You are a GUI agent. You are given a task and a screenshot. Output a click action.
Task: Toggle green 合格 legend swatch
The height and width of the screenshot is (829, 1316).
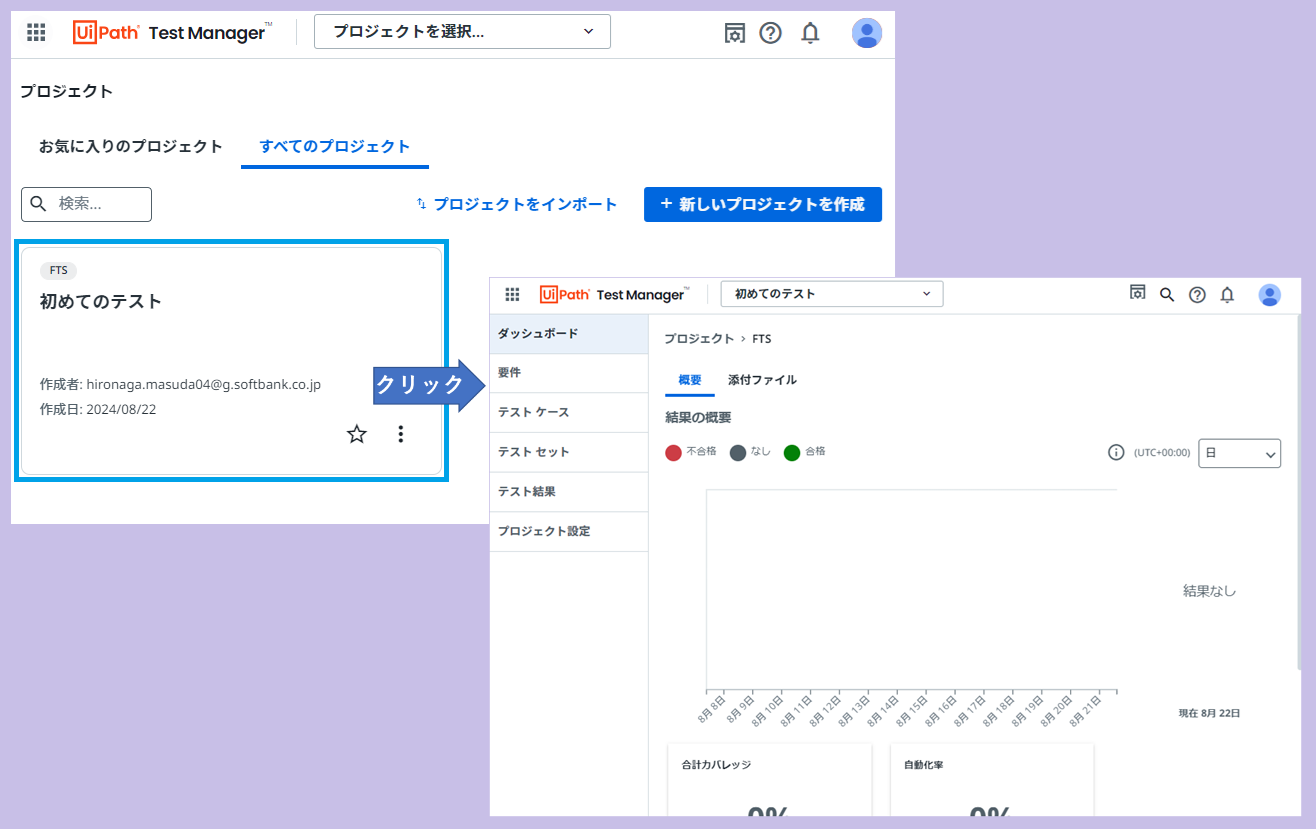(792, 453)
